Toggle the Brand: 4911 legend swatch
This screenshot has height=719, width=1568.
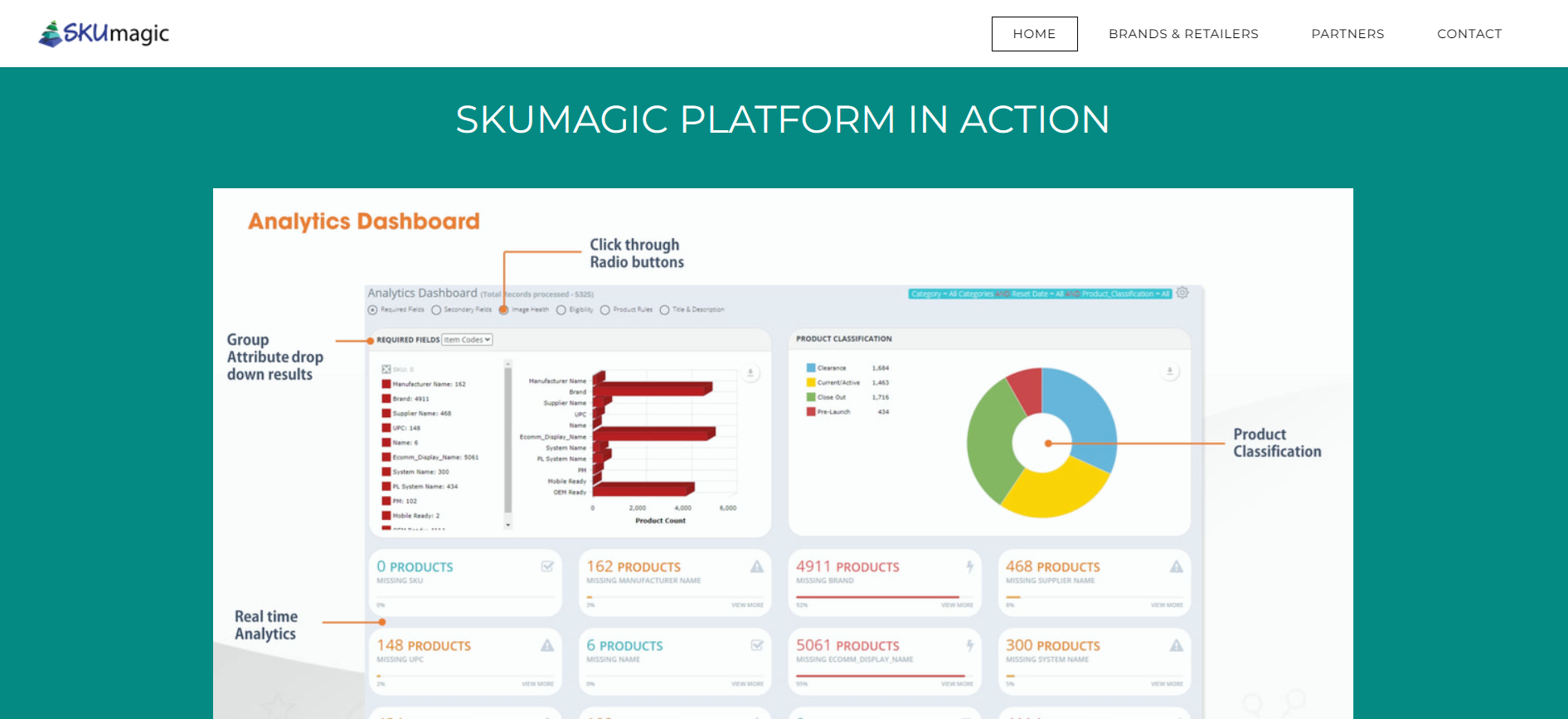click(386, 399)
